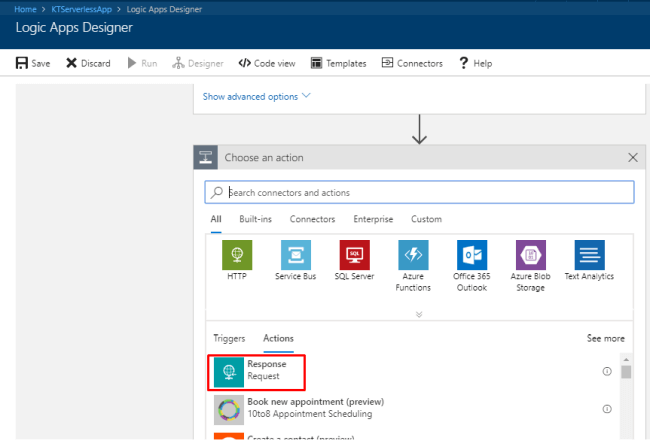Click the scroll-up arrow of the actions list

[626, 360]
